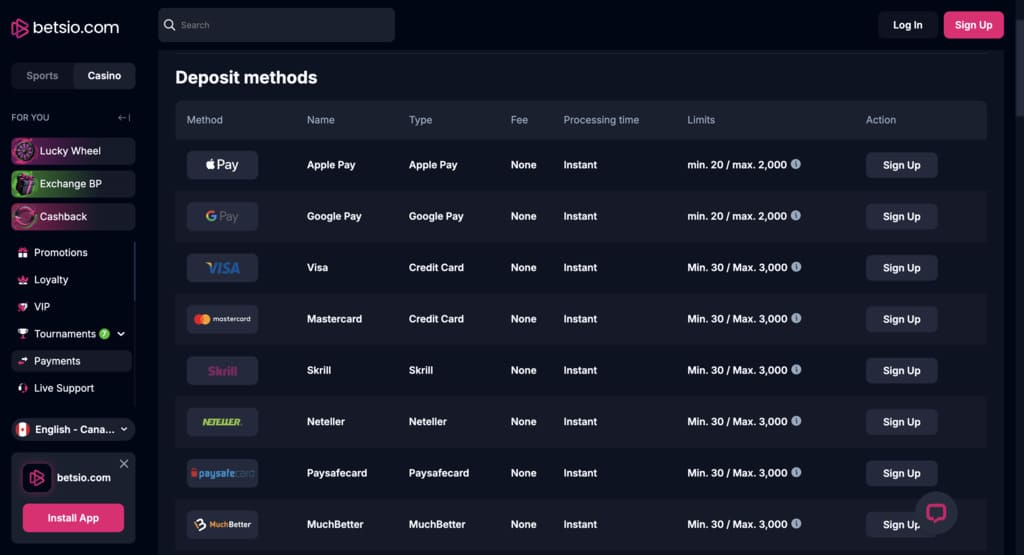The width and height of the screenshot is (1024, 555).
Task: Show Visa limits info icon
Action: [x=796, y=266]
